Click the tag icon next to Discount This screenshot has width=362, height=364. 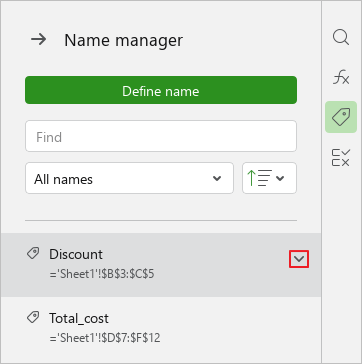coord(33,253)
